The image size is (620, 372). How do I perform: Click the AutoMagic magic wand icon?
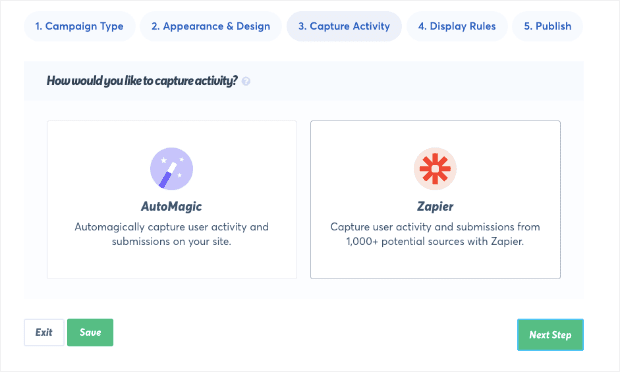(x=171, y=169)
